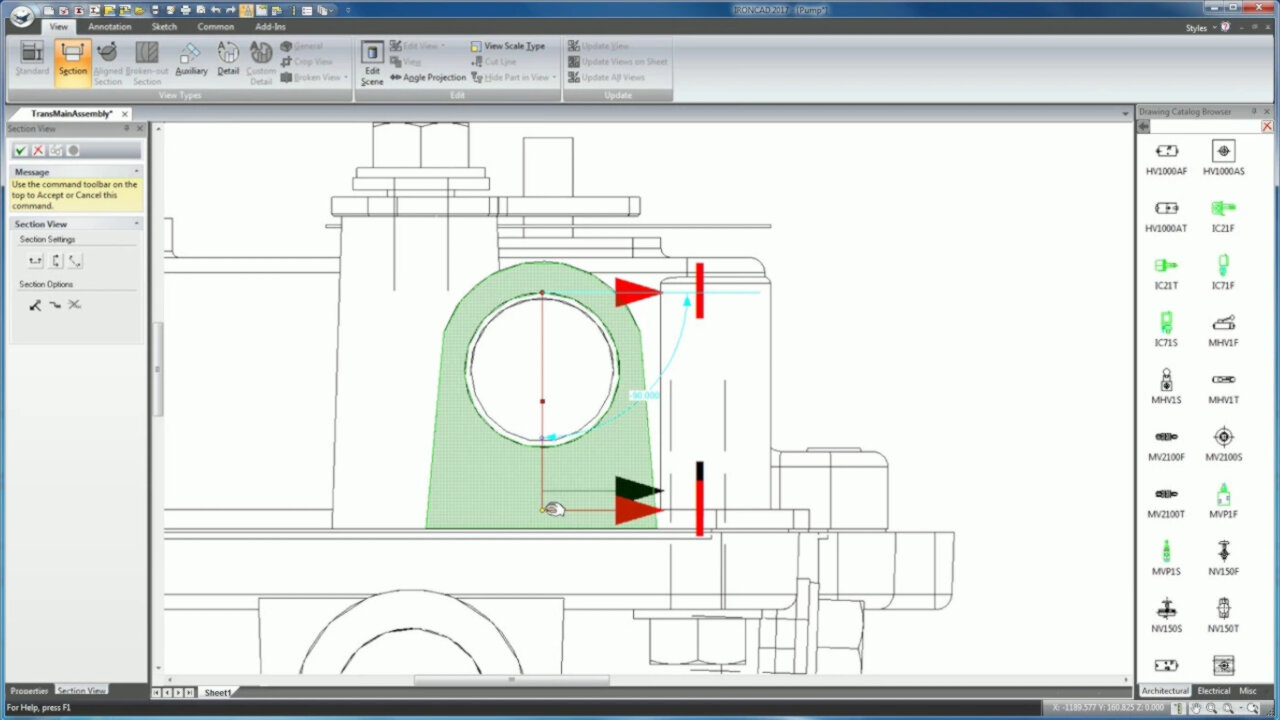Screen dimensions: 1280x720
Task: Select the Section view tool
Action: pos(72,60)
